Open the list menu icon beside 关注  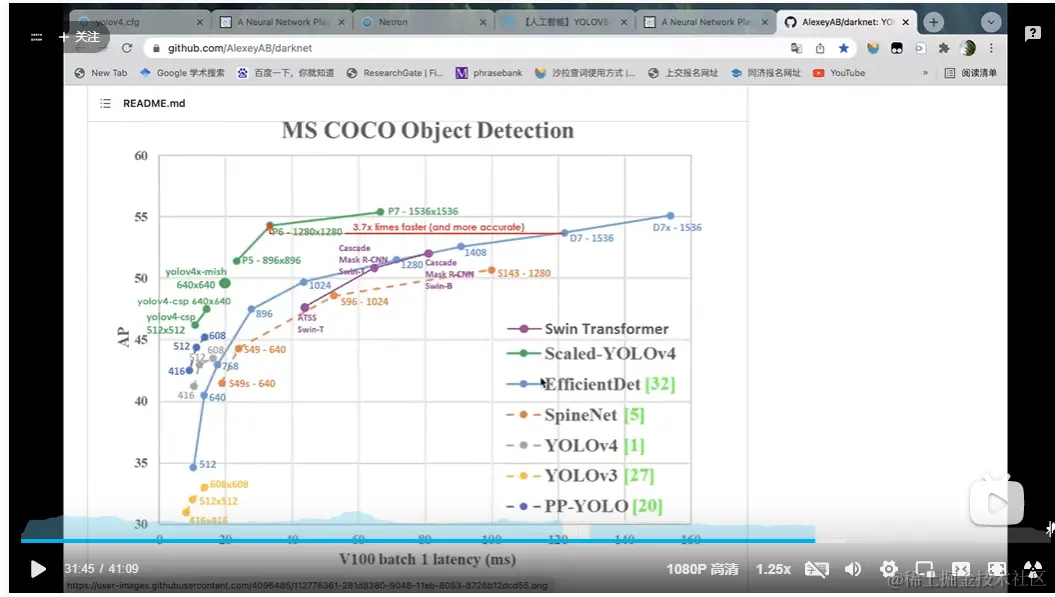(36, 37)
